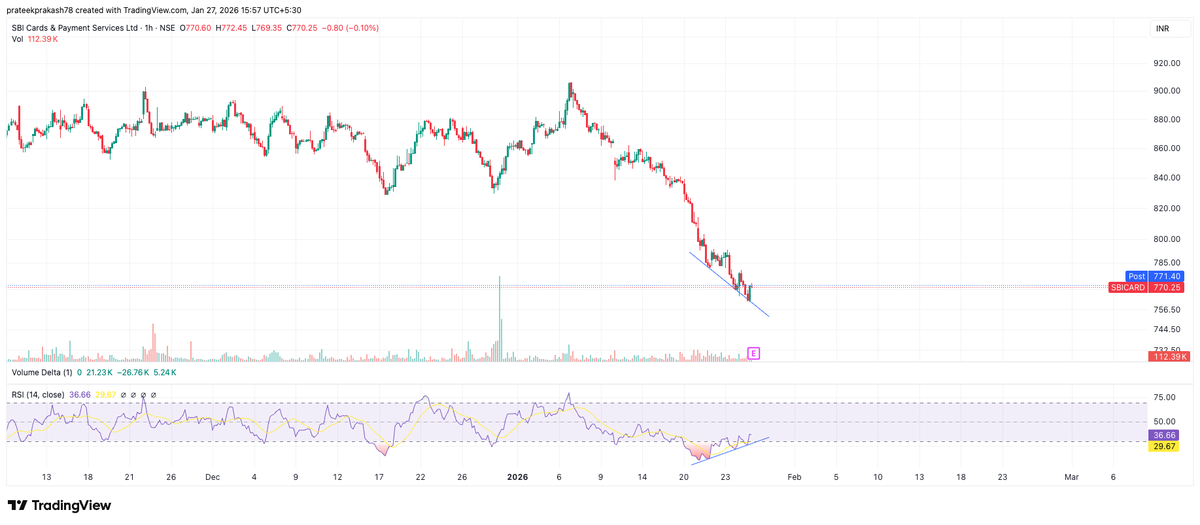The width and height of the screenshot is (1200, 525).
Task: Click the Vol legend label
Action: tap(18, 39)
